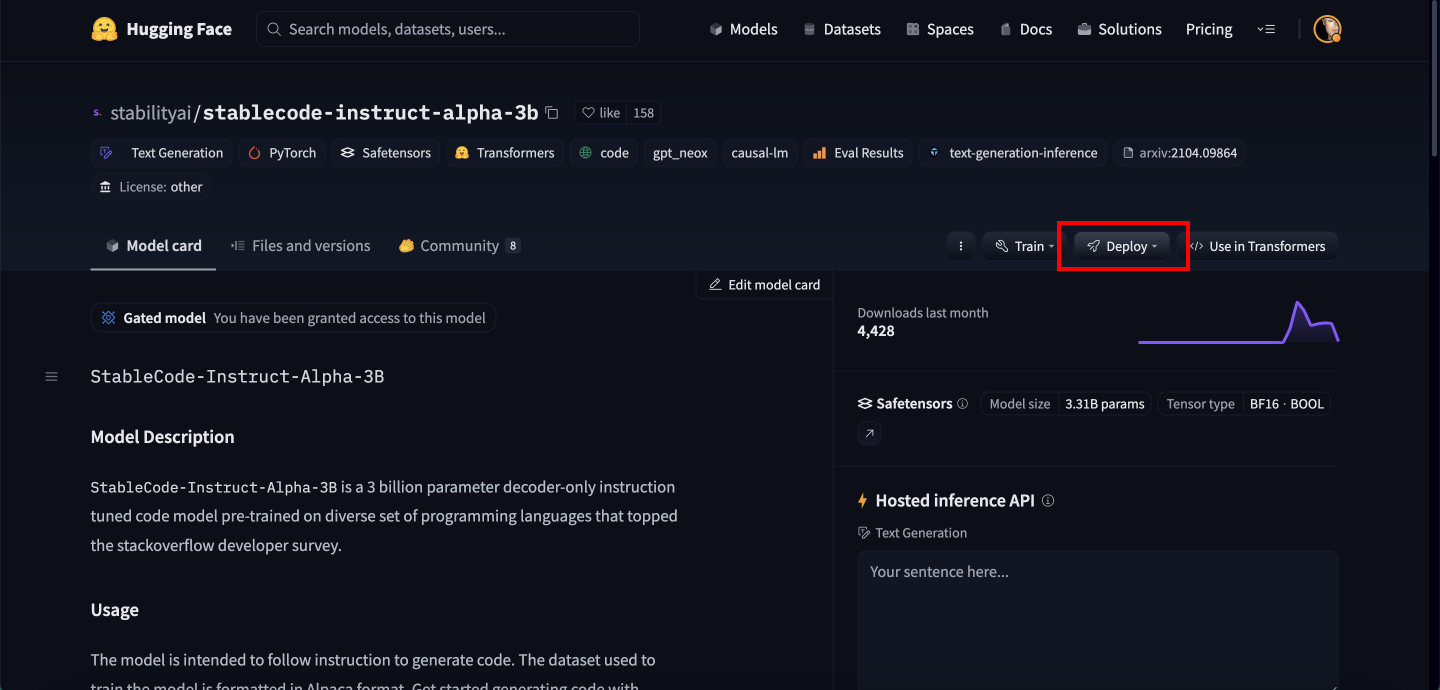Open the user profile avatar

[1326, 29]
